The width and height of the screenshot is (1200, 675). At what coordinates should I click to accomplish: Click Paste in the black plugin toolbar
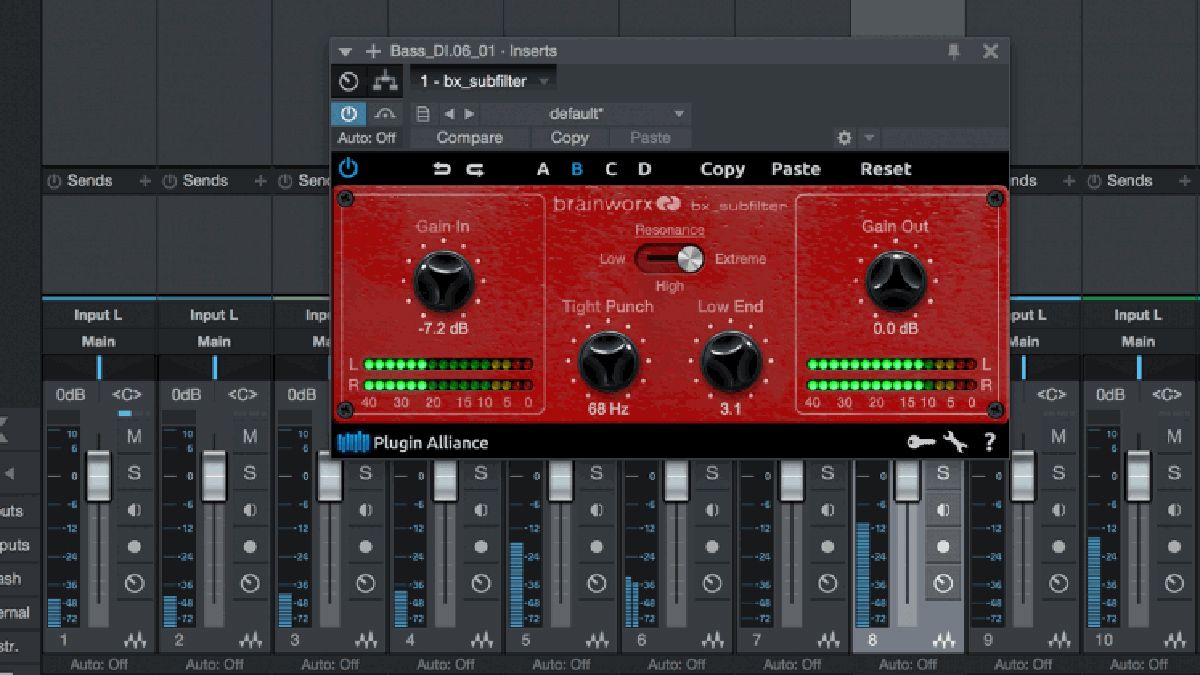(x=796, y=169)
